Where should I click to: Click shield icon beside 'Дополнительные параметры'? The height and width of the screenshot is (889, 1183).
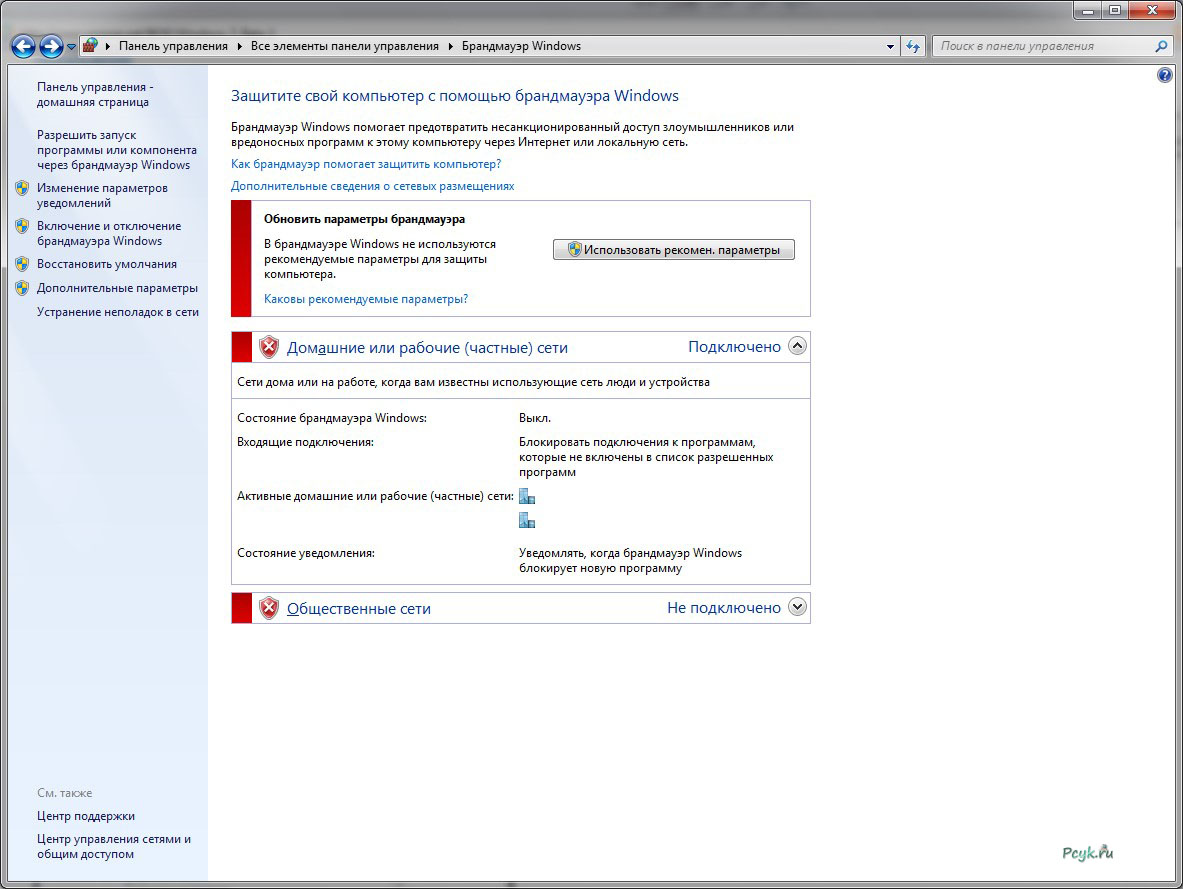point(22,288)
